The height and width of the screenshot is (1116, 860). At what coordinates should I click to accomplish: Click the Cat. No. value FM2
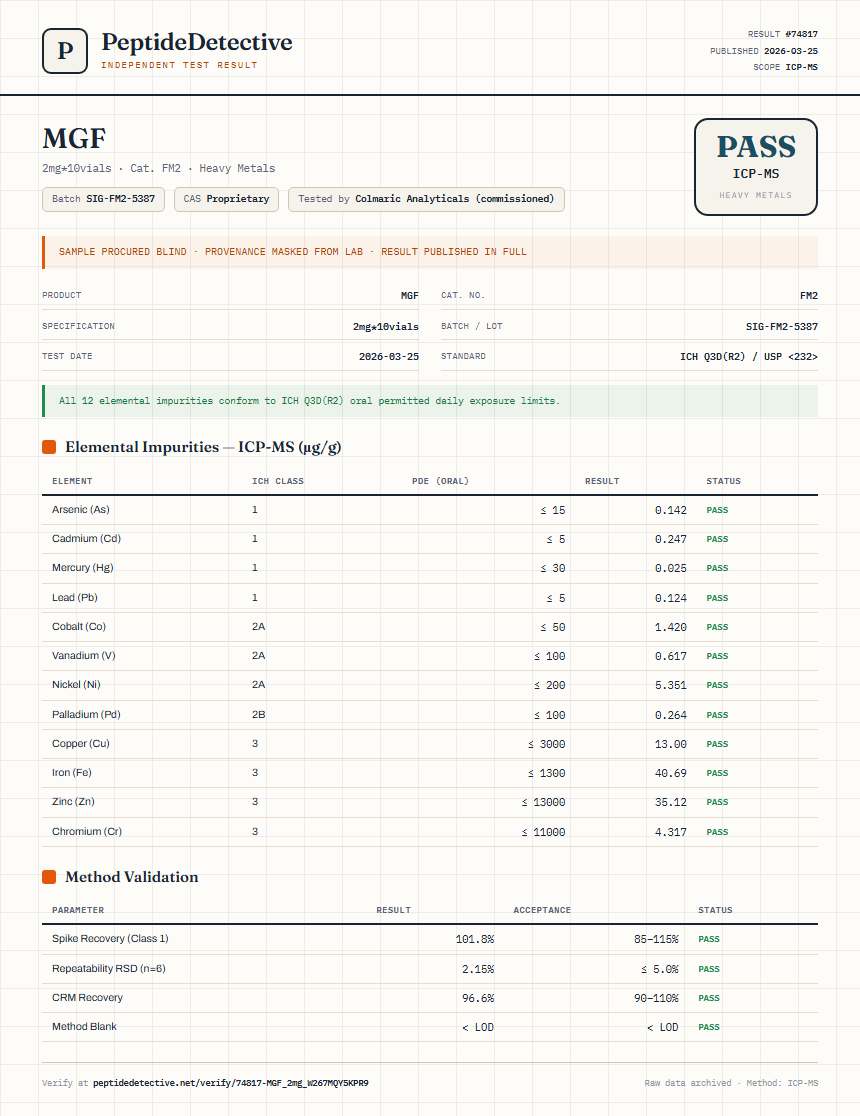coord(809,295)
